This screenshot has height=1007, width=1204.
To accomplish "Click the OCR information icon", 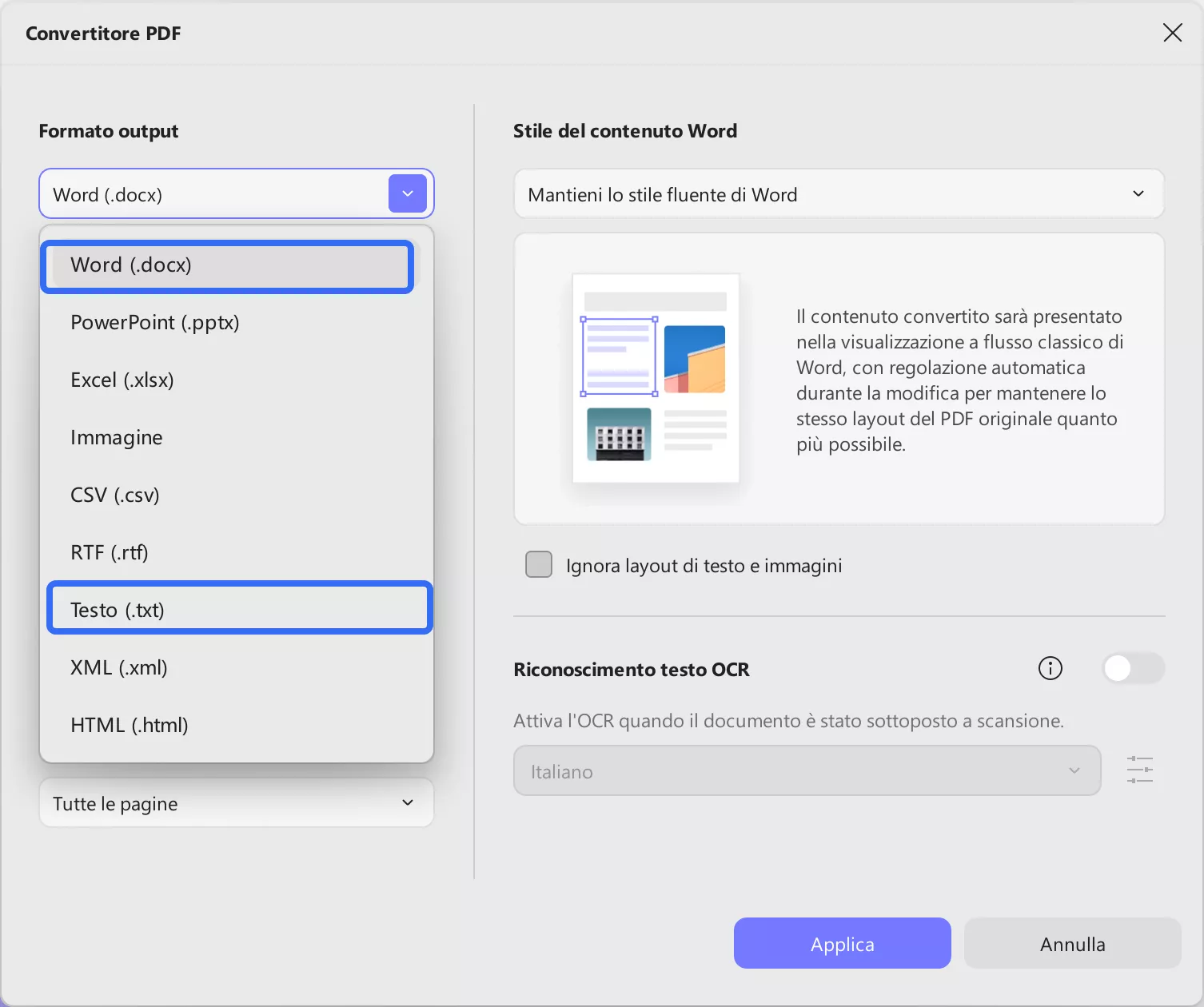I will 1050,668.
